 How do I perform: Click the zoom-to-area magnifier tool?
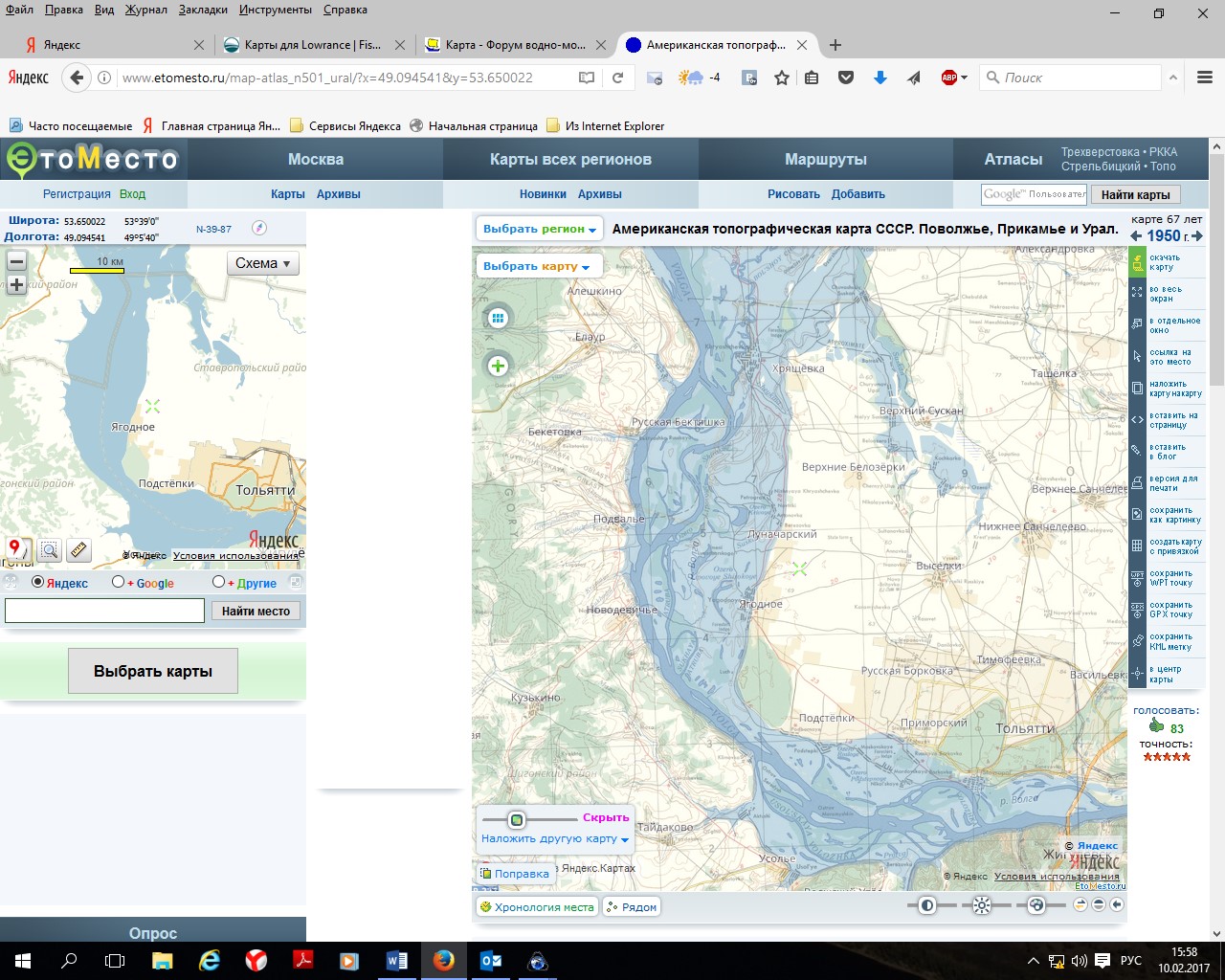[49, 549]
